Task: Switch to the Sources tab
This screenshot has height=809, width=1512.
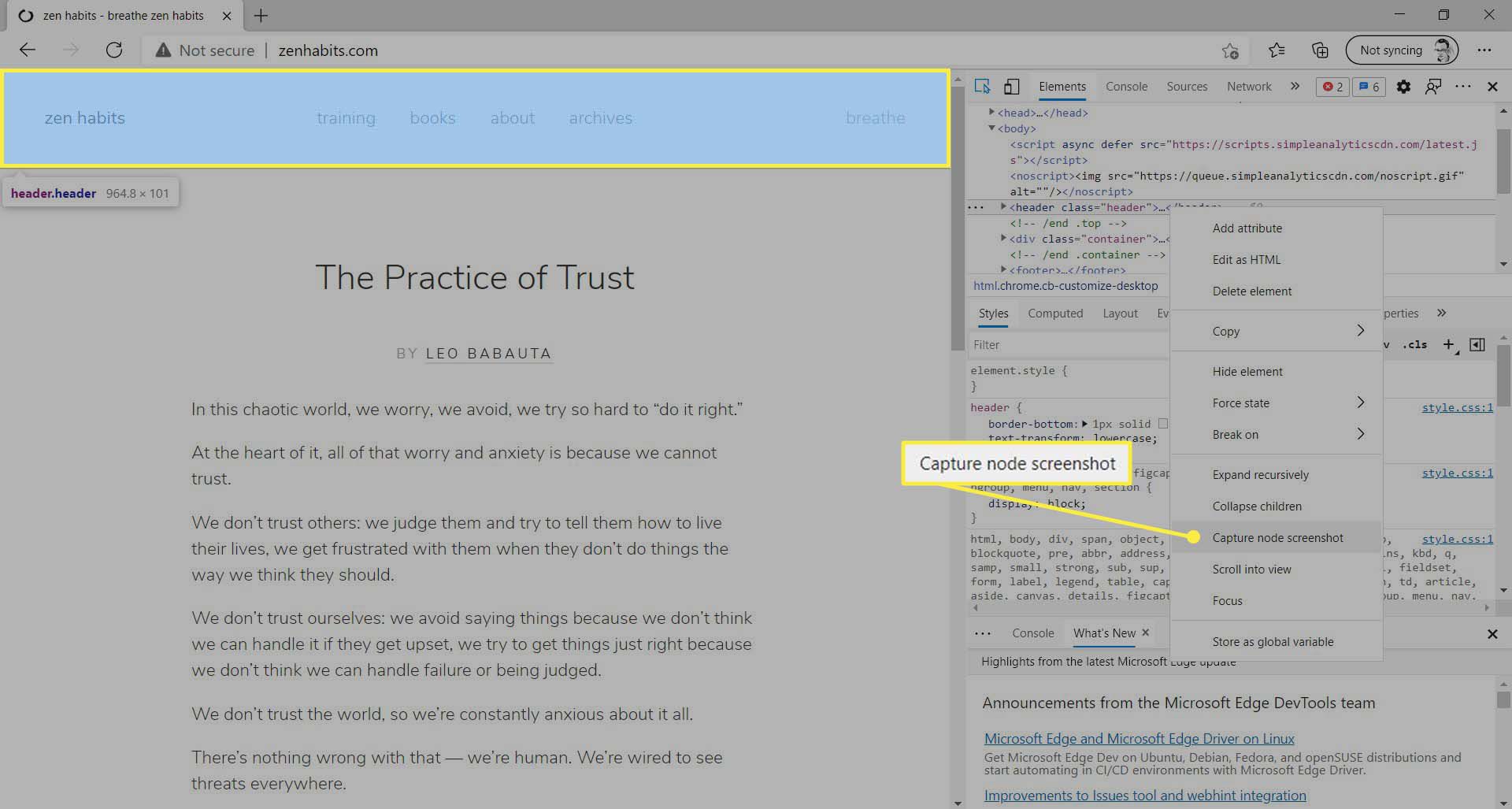Action: click(x=1187, y=87)
